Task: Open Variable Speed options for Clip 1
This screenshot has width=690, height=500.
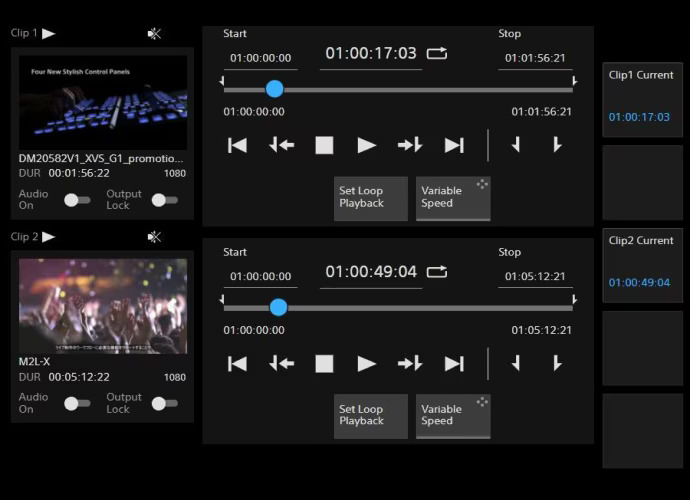Action: coord(452,197)
